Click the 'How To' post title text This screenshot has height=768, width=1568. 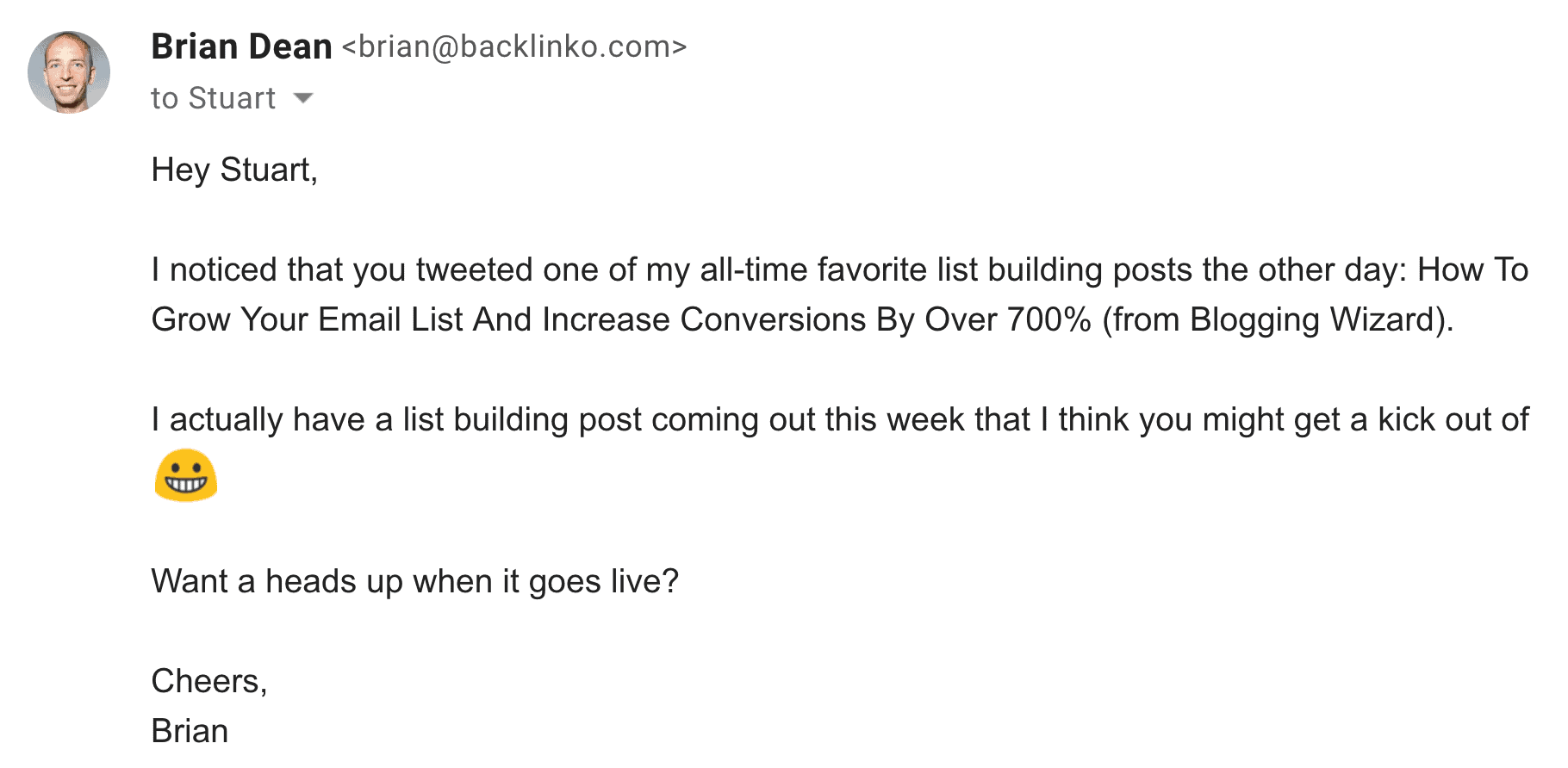pyautogui.click(x=1472, y=269)
